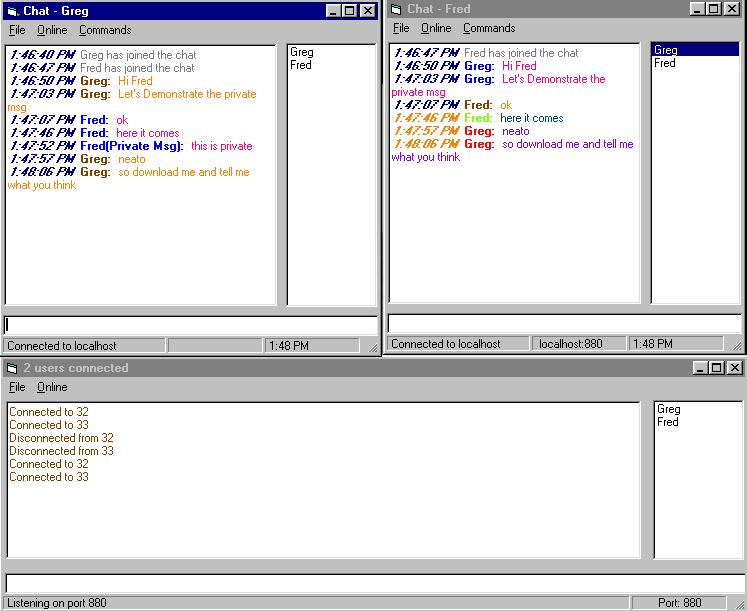Viewport: 747px width, 611px height.
Task: Open the Online menu in Chat - Fred
Action: 436,28
